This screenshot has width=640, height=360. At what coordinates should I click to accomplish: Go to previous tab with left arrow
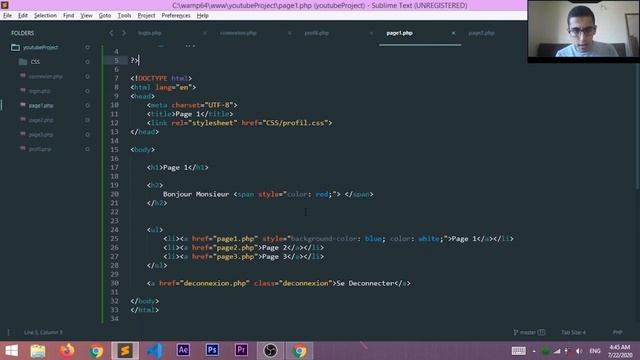coord(111,33)
